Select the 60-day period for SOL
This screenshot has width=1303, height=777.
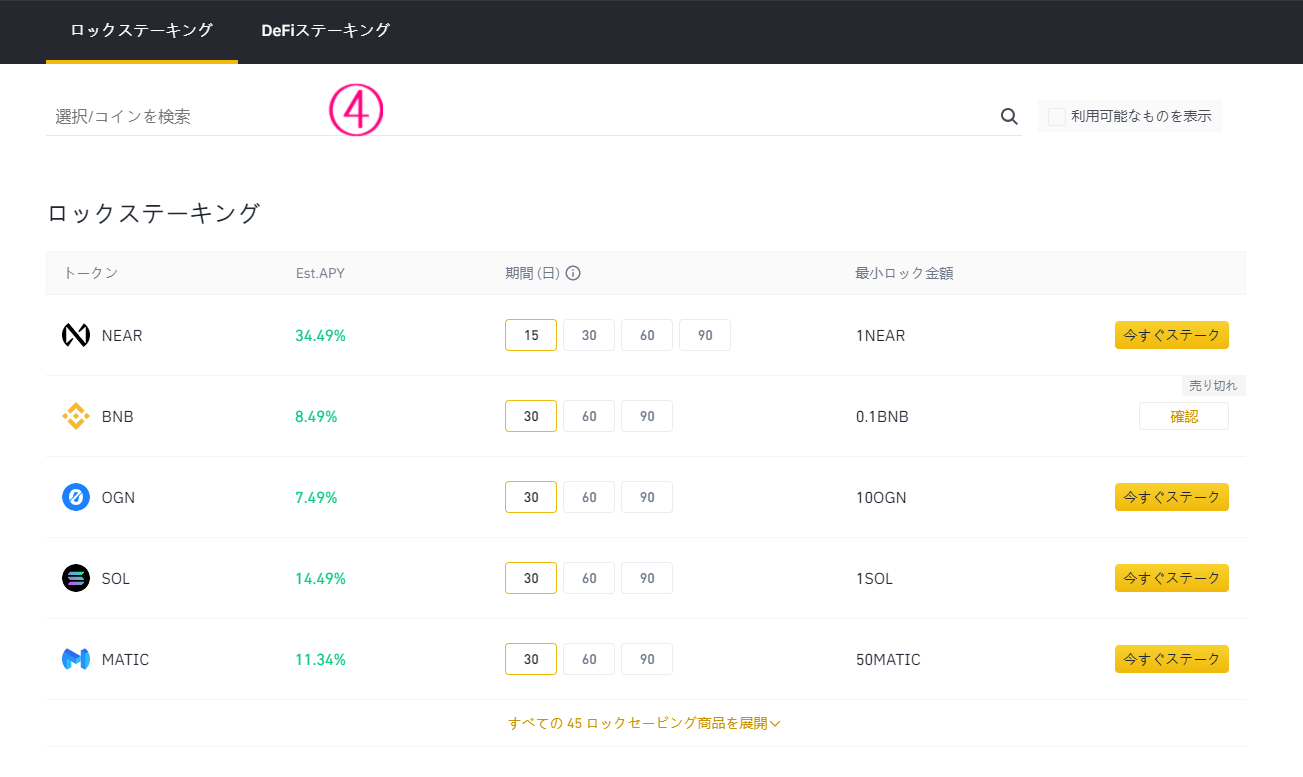589,578
